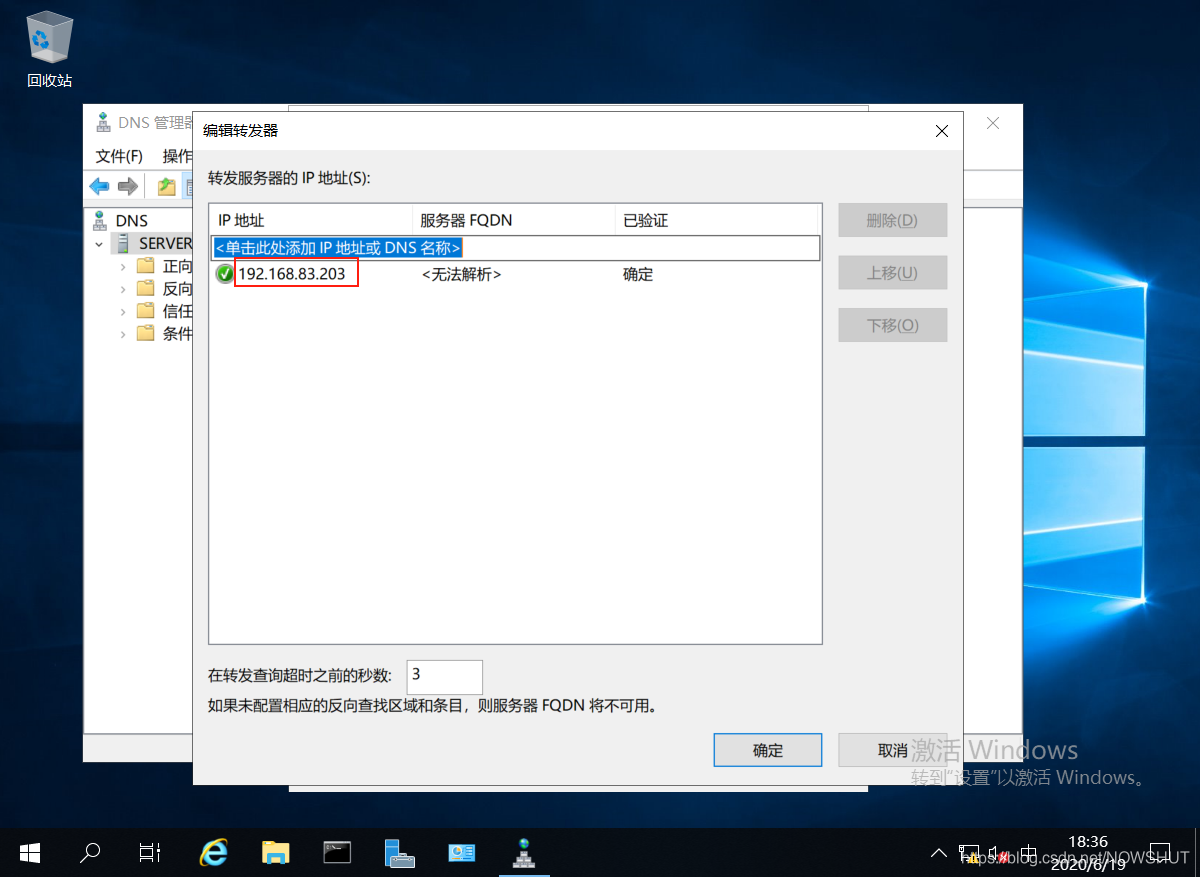Expand the 反向 lookup zones folder
The width and height of the screenshot is (1200, 877).
(122, 288)
